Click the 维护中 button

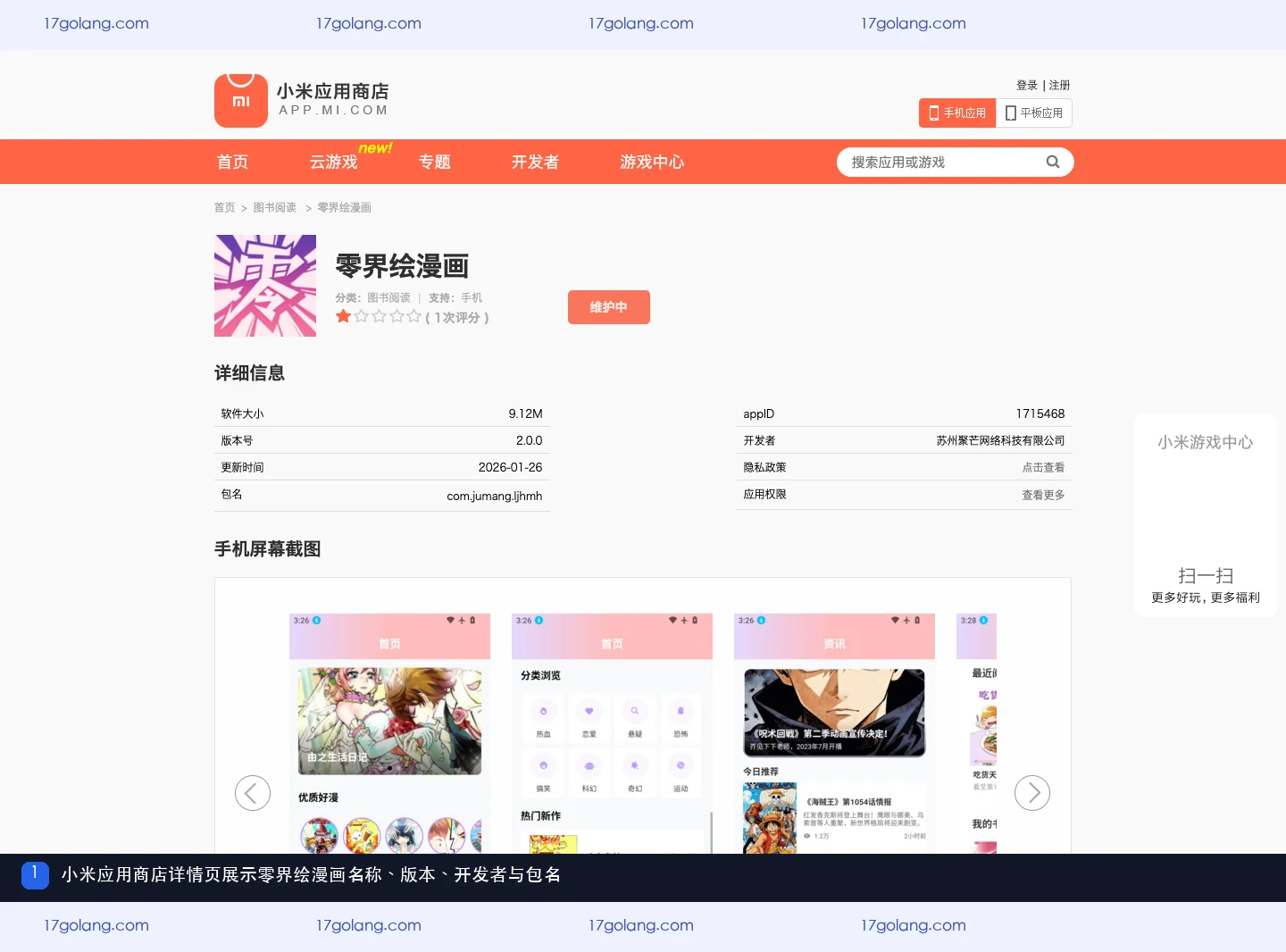pos(609,307)
